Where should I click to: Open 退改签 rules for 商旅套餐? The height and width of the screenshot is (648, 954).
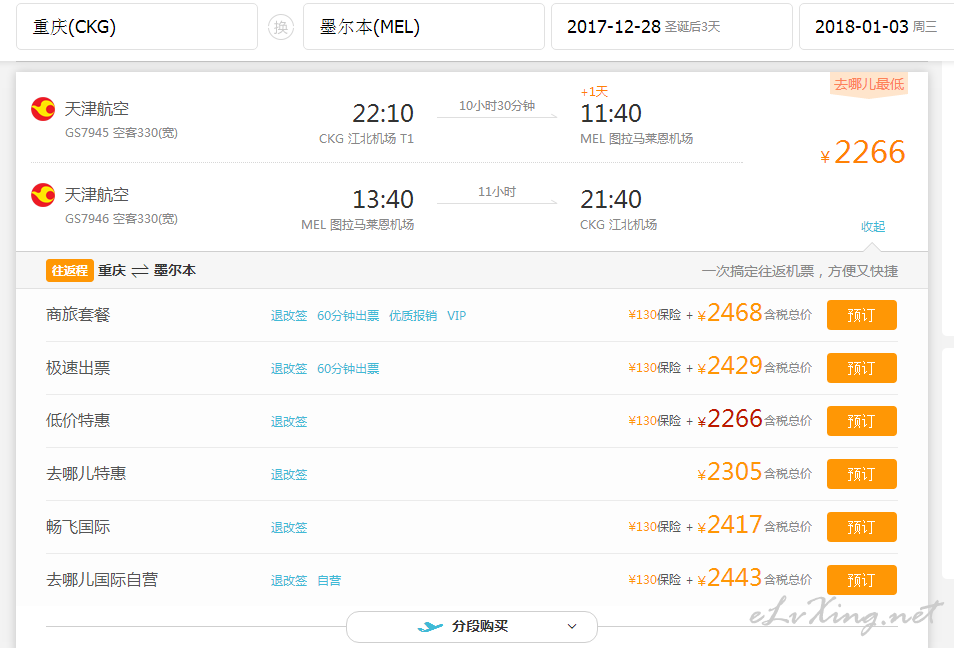[289, 316]
